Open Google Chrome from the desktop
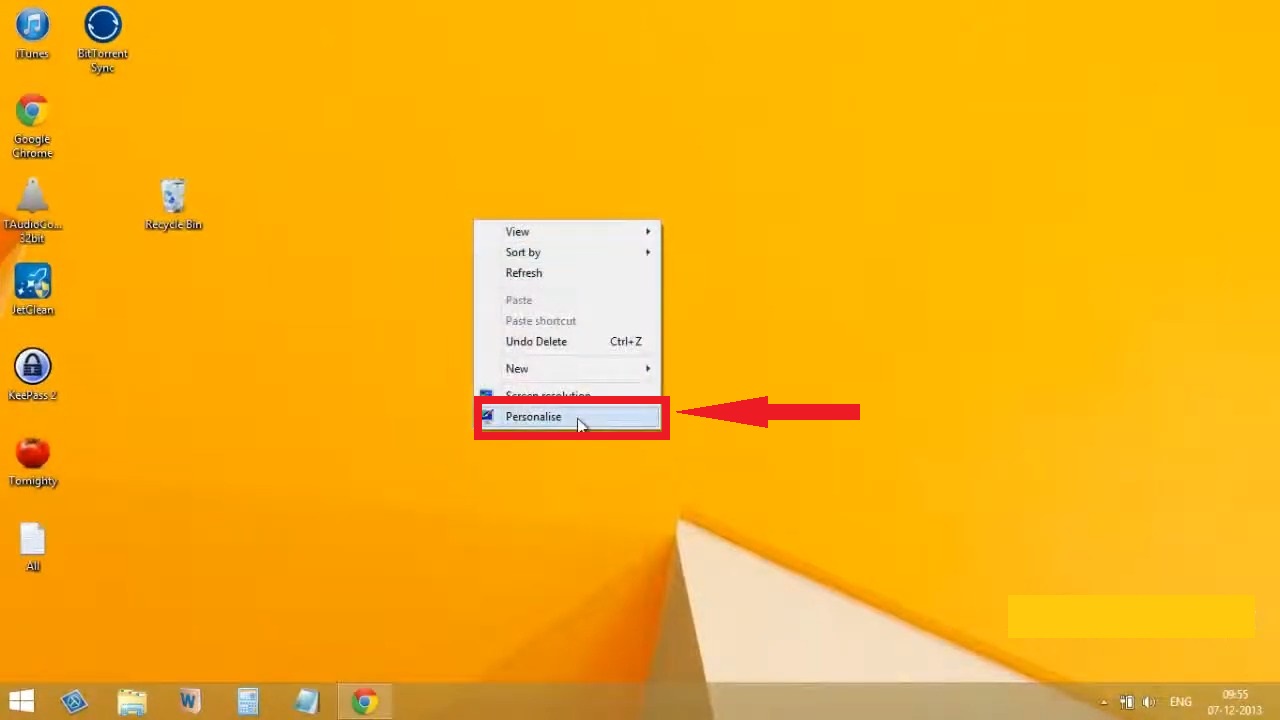Image resolution: width=1280 pixels, height=720 pixels. [x=32, y=111]
